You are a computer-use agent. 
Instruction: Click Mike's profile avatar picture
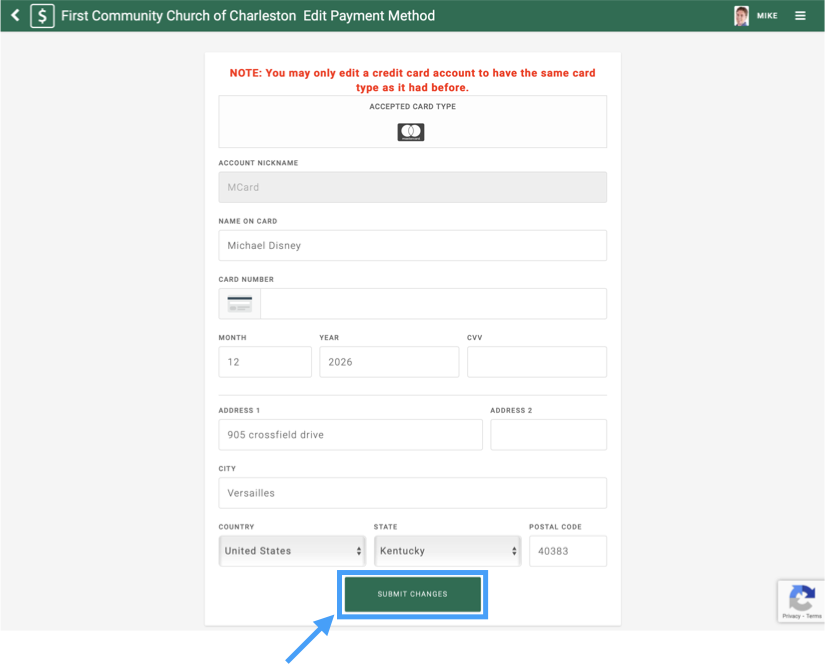click(x=741, y=16)
